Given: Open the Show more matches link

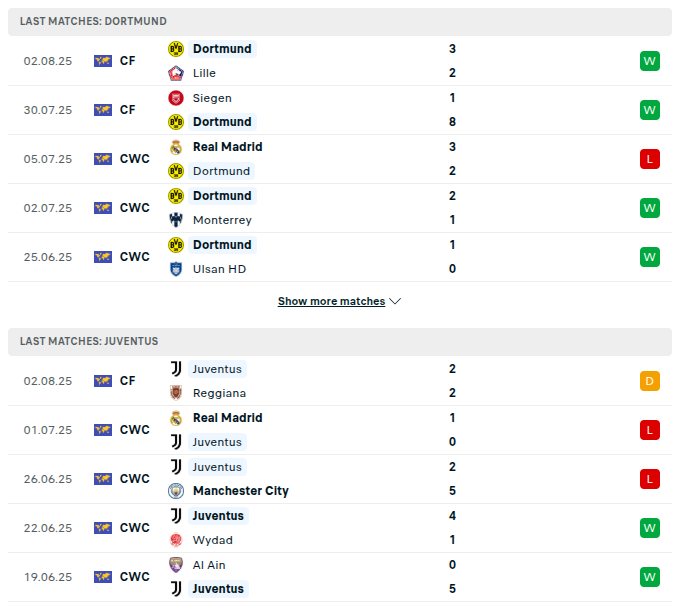Looking at the screenshot, I should click(331, 301).
